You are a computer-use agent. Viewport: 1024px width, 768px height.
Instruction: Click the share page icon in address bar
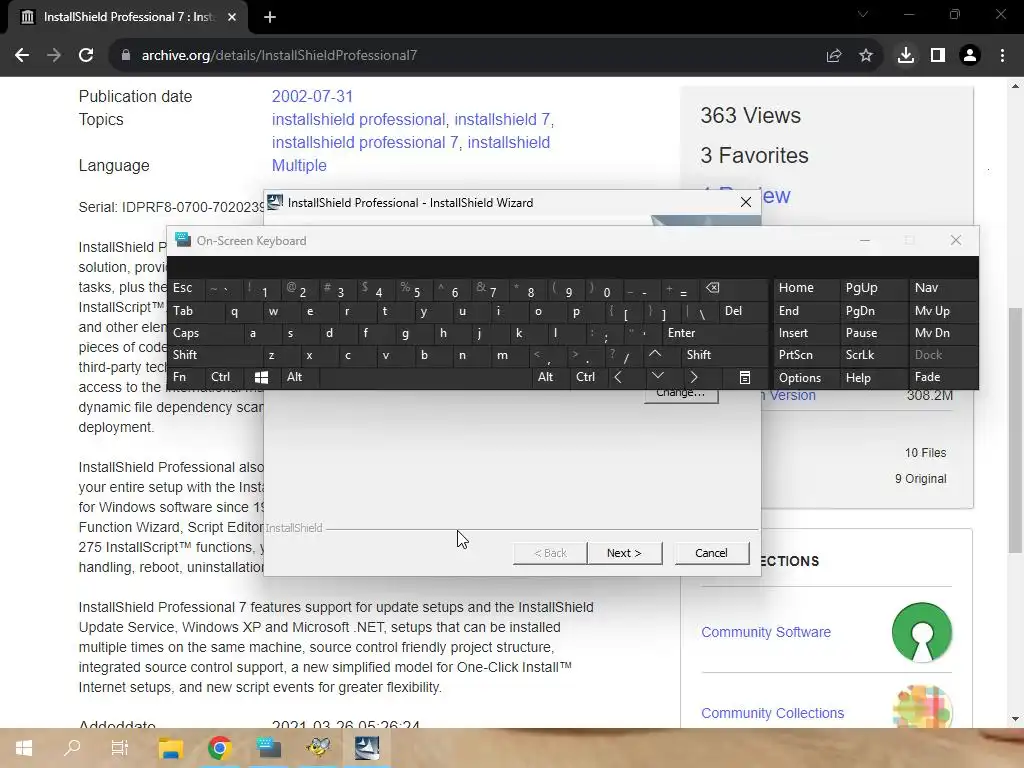pyautogui.click(x=834, y=56)
